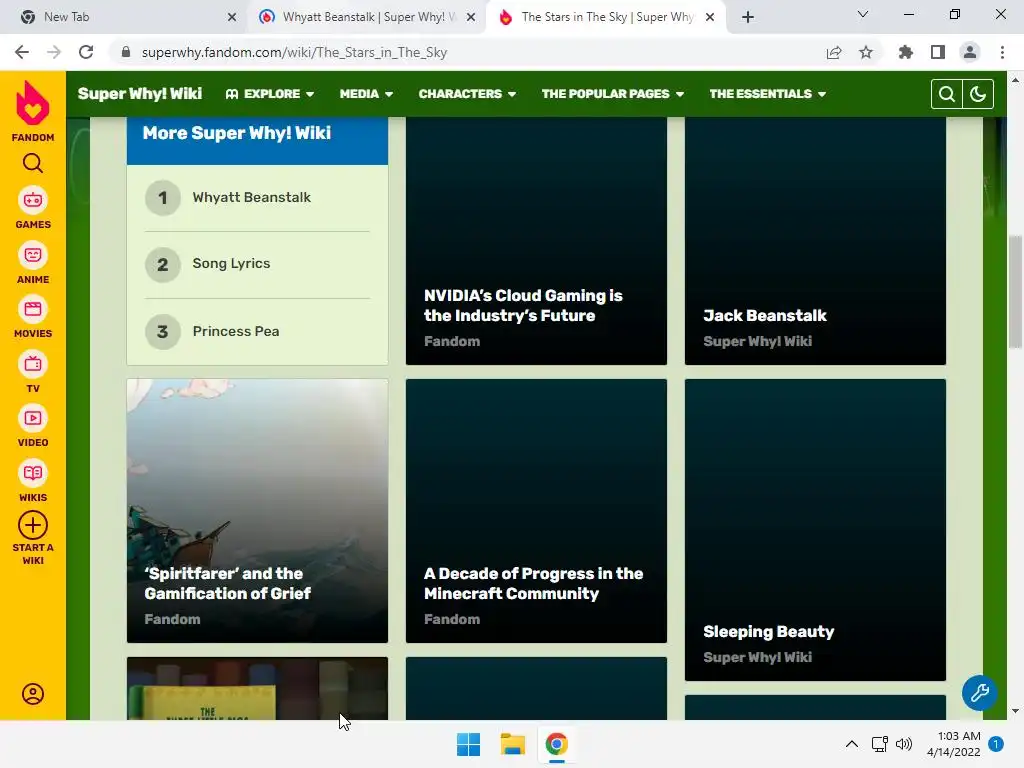
Task: Toggle dark theme with moon icon
Action: [978, 94]
